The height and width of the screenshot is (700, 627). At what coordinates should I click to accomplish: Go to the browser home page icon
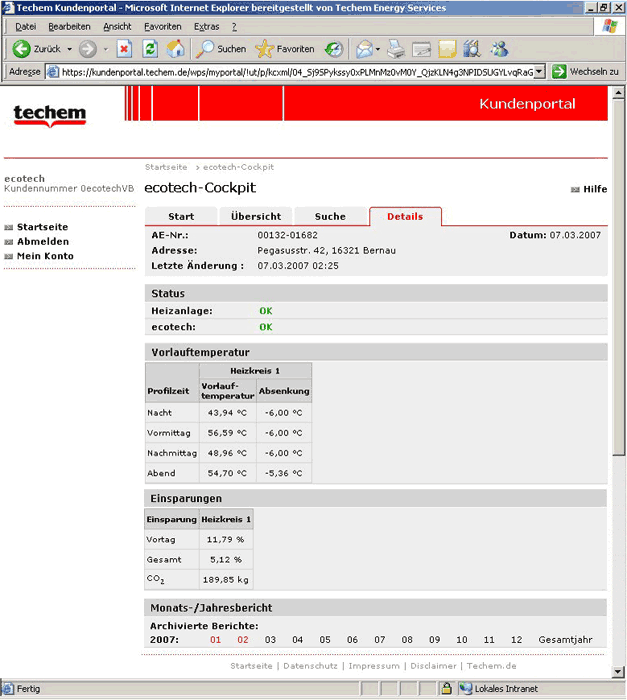[x=176, y=49]
